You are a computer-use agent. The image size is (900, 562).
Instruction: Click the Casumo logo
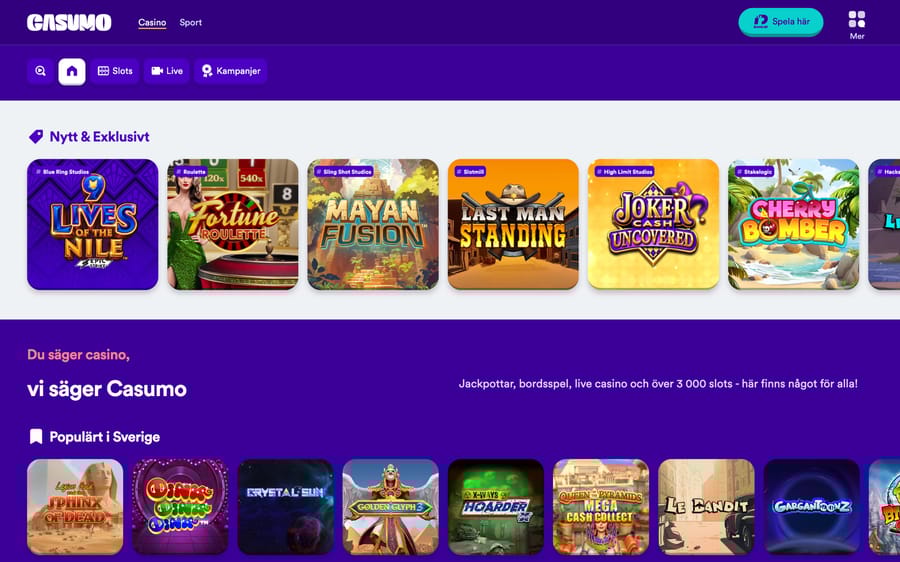[69, 22]
